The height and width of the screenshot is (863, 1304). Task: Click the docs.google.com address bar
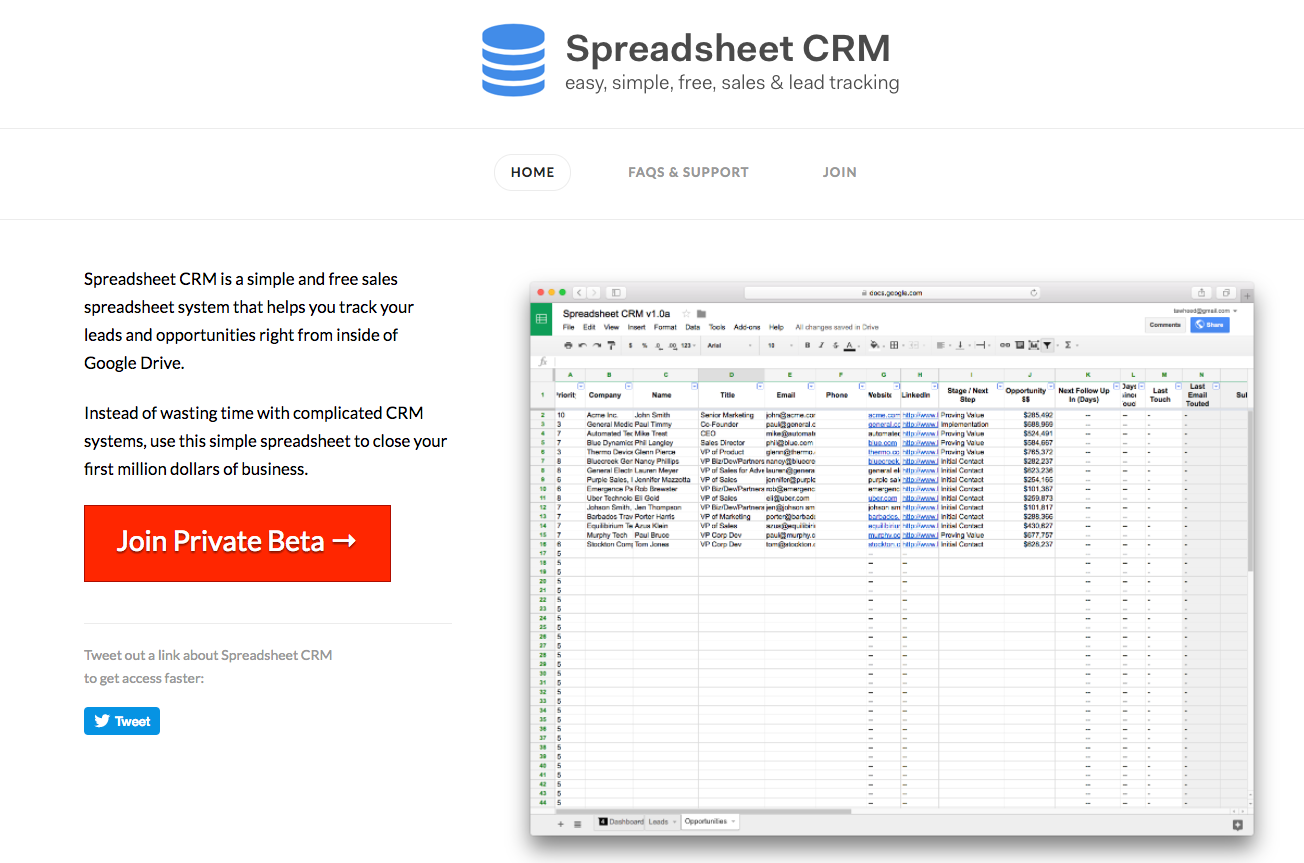pyautogui.click(x=892, y=293)
